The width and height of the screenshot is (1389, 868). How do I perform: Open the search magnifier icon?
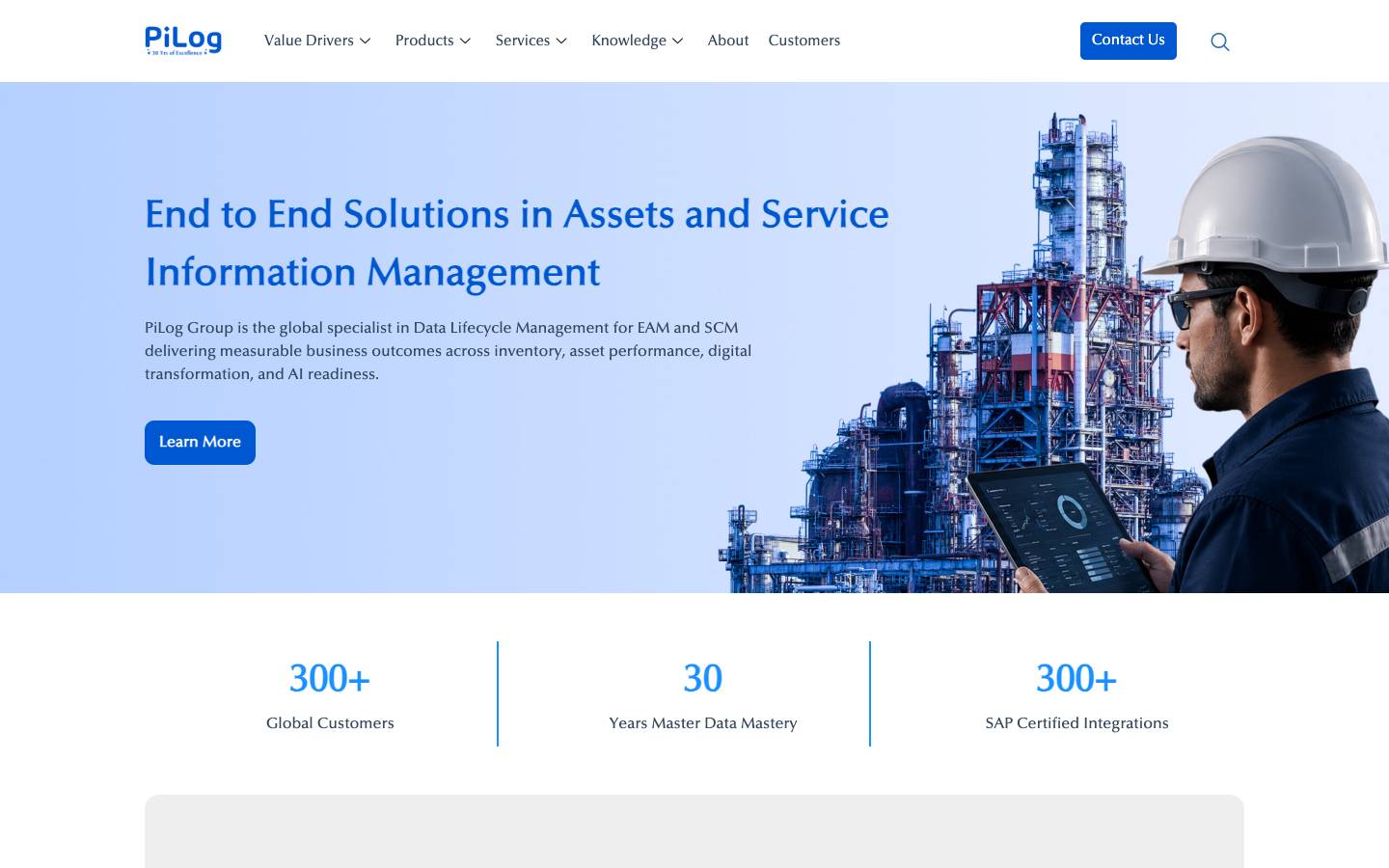click(1220, 41)
